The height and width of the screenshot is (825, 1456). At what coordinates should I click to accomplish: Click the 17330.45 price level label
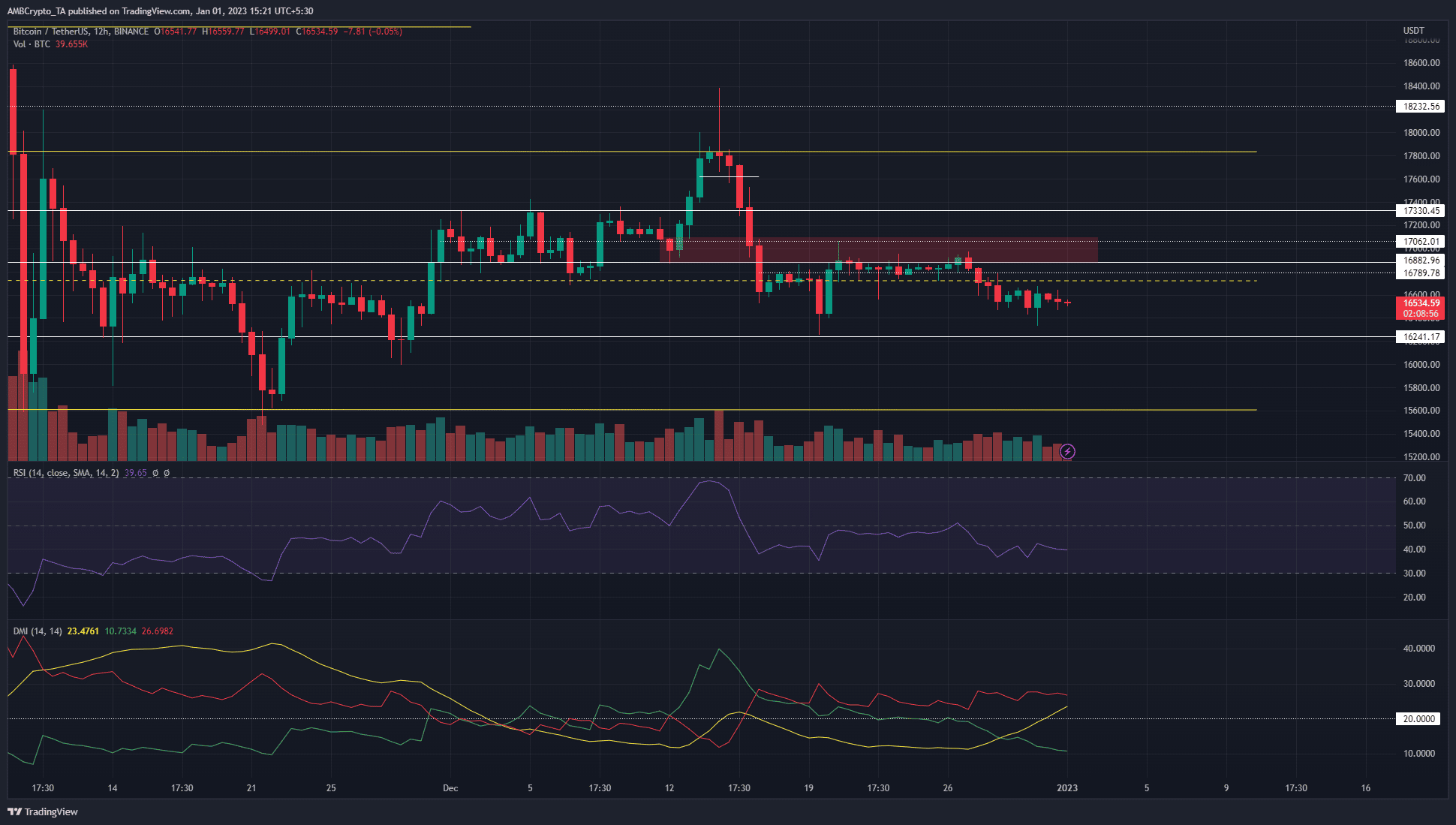1421,211
